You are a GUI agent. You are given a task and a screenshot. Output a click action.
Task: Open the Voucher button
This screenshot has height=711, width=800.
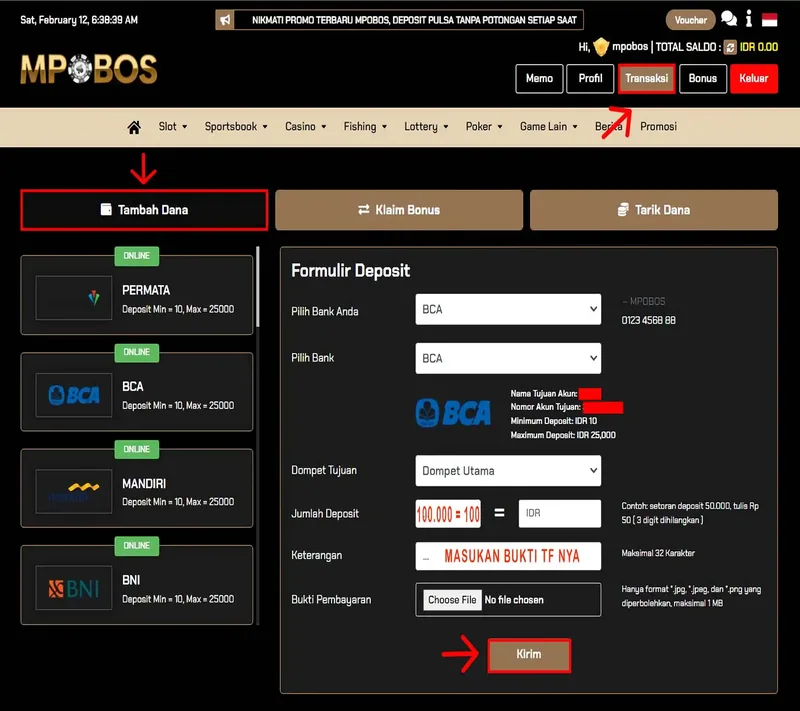[x=690, y=20]
